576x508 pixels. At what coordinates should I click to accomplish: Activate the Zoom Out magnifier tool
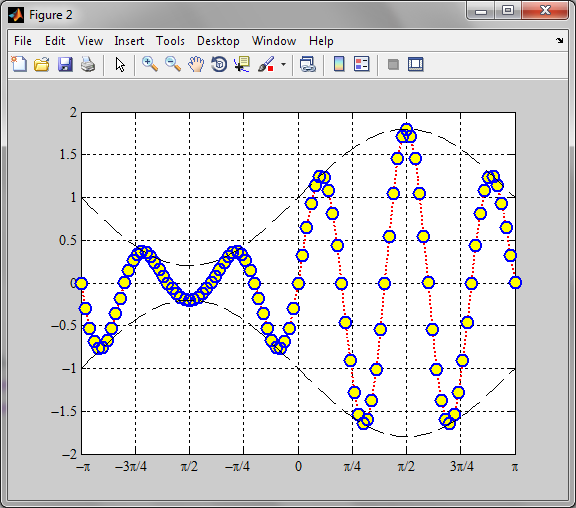[173, 64]
